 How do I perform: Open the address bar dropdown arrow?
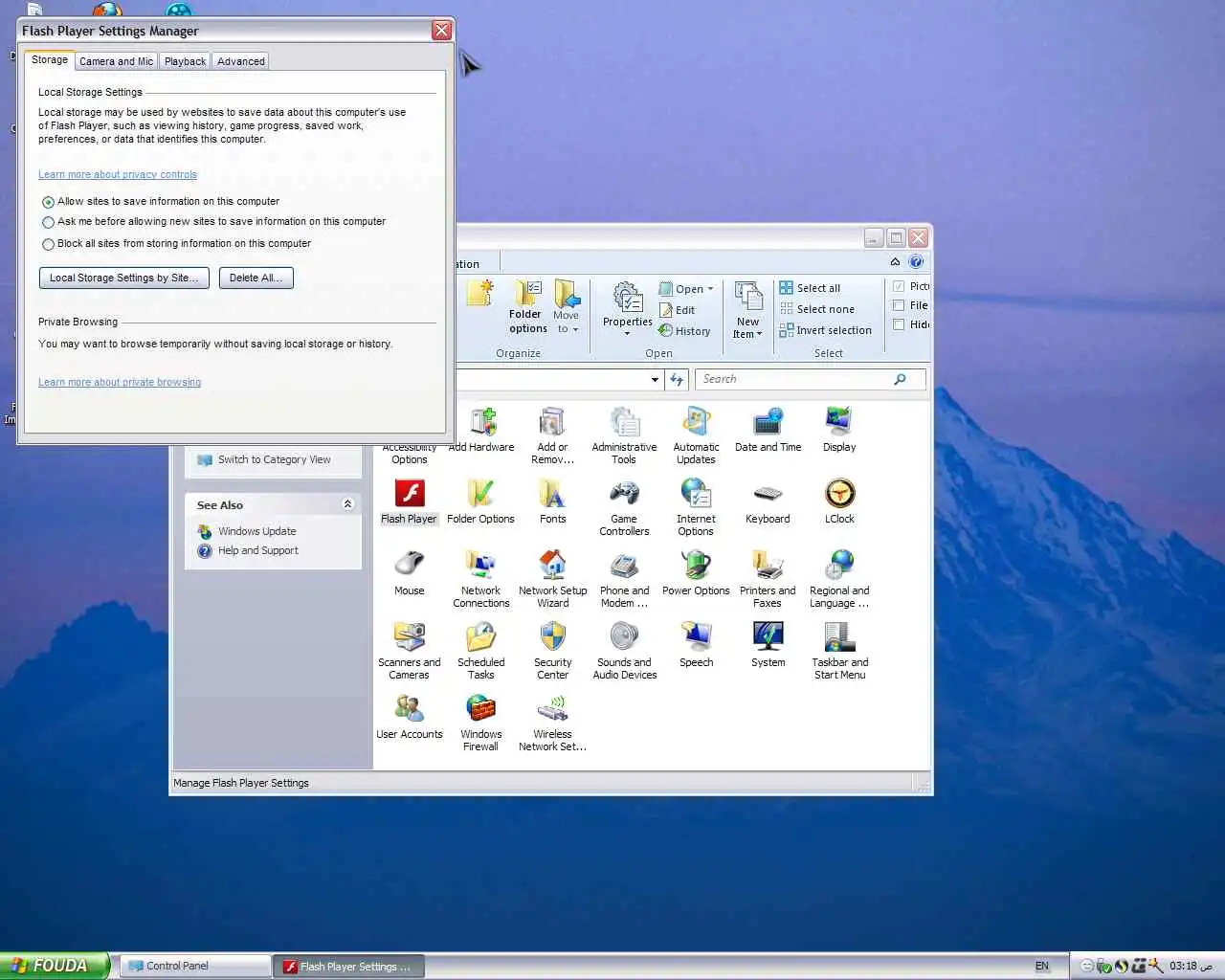(655, 380)
